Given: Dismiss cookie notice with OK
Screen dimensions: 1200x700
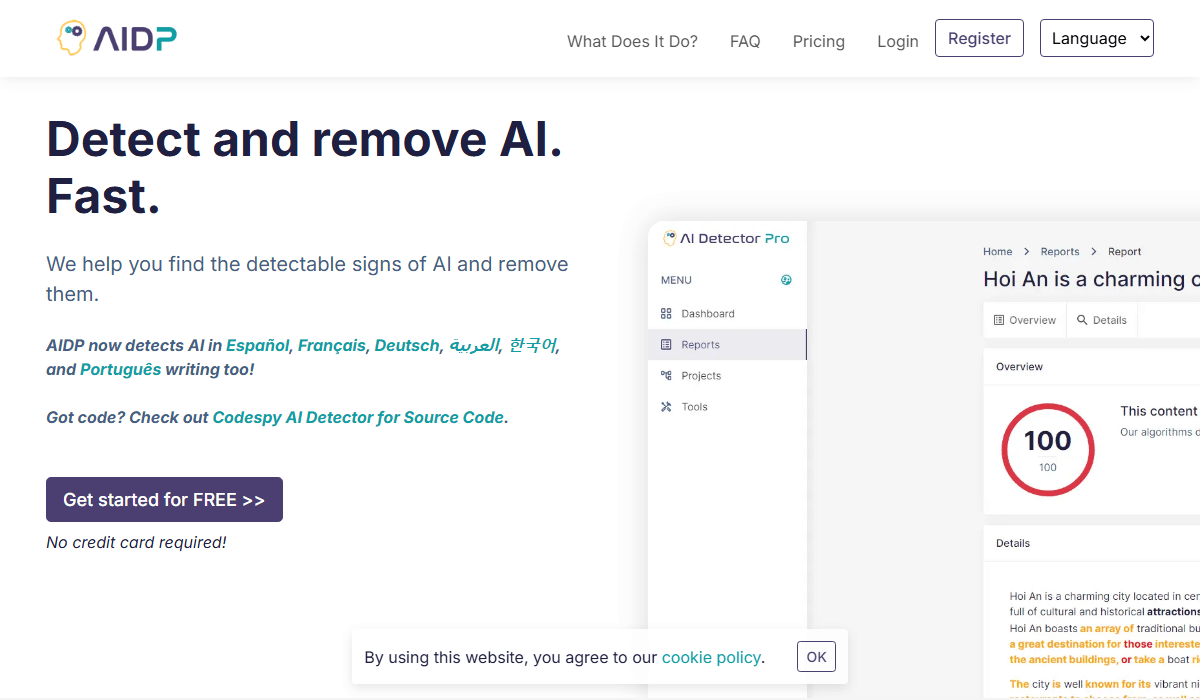Looking at the screenshot, I should click(x=816, y=657).
